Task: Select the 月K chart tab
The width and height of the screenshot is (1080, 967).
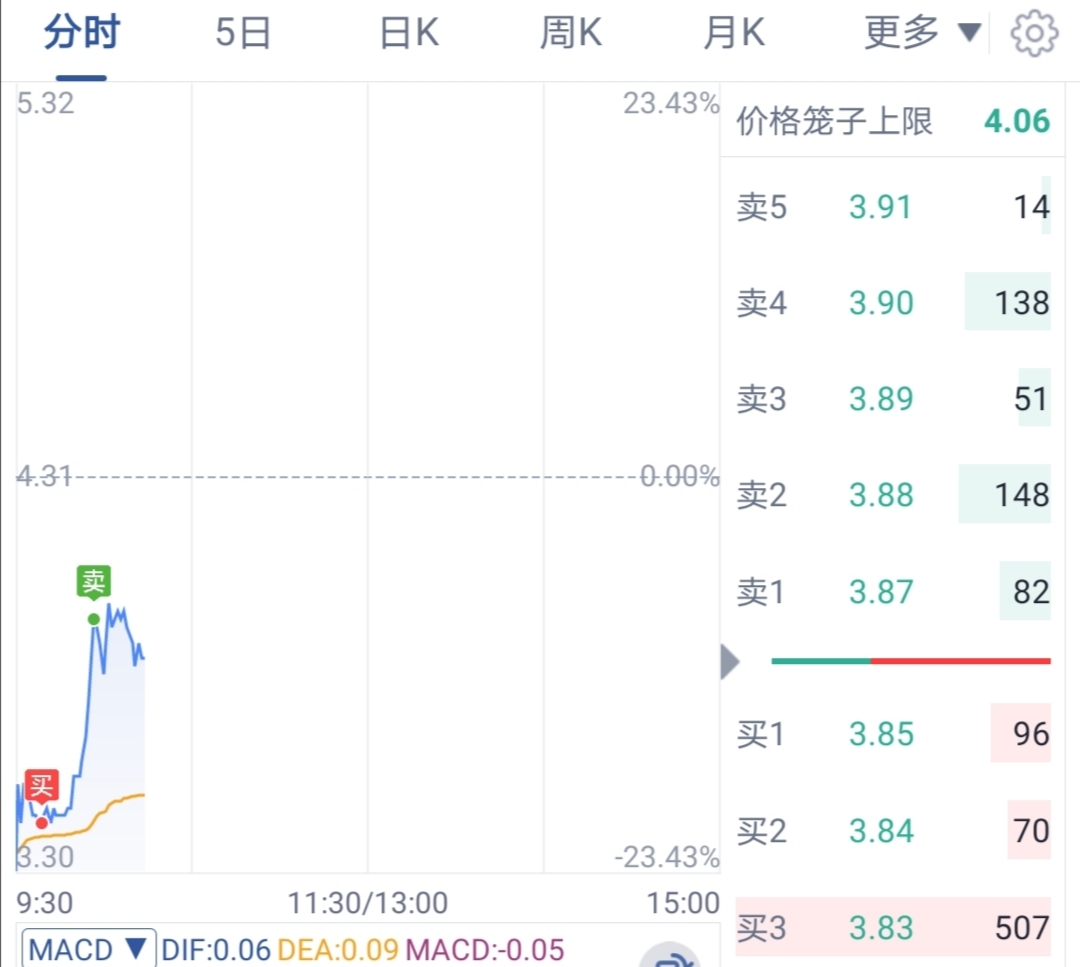Action: 734,32
